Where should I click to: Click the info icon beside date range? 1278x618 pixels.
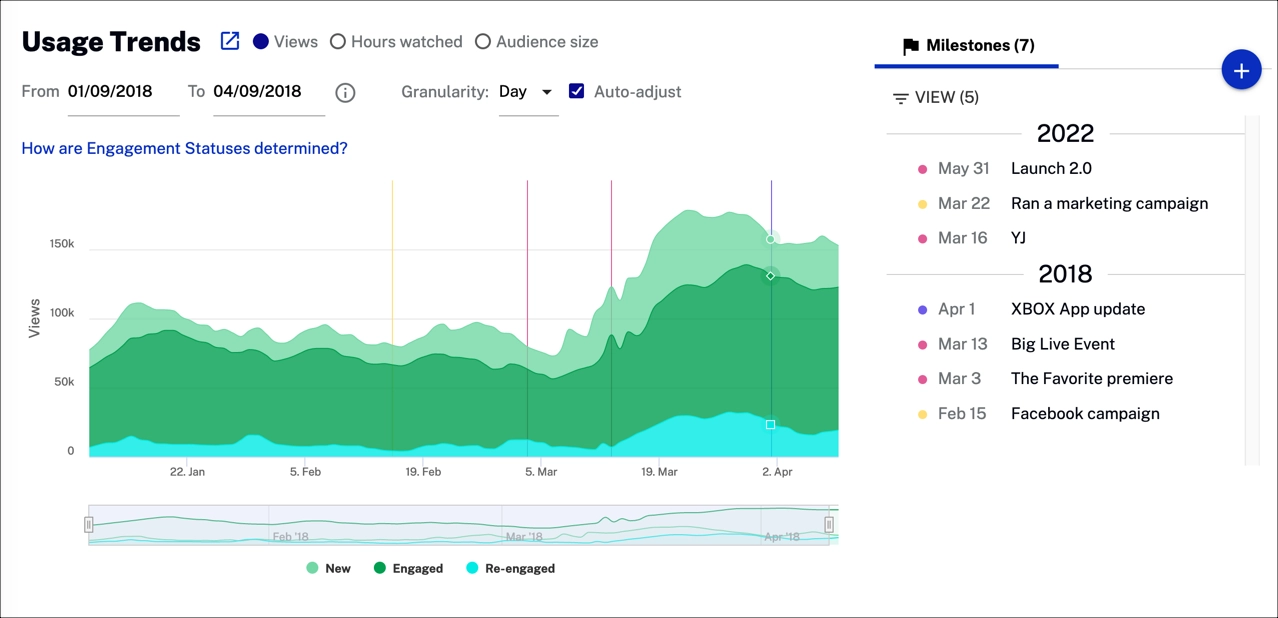pos(345,92)
